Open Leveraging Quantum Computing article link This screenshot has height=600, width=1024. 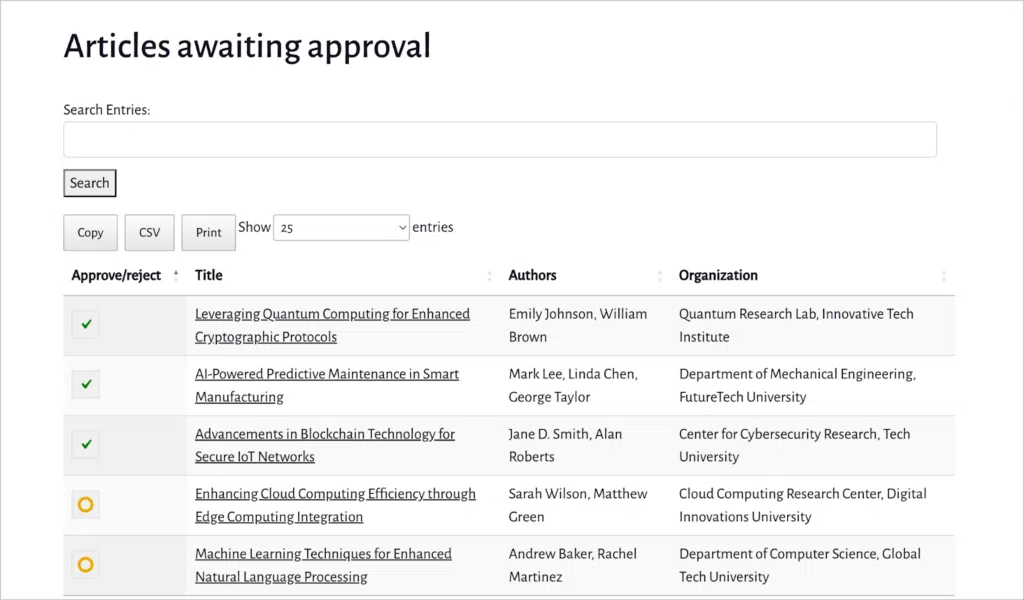[x=332, y=325]
